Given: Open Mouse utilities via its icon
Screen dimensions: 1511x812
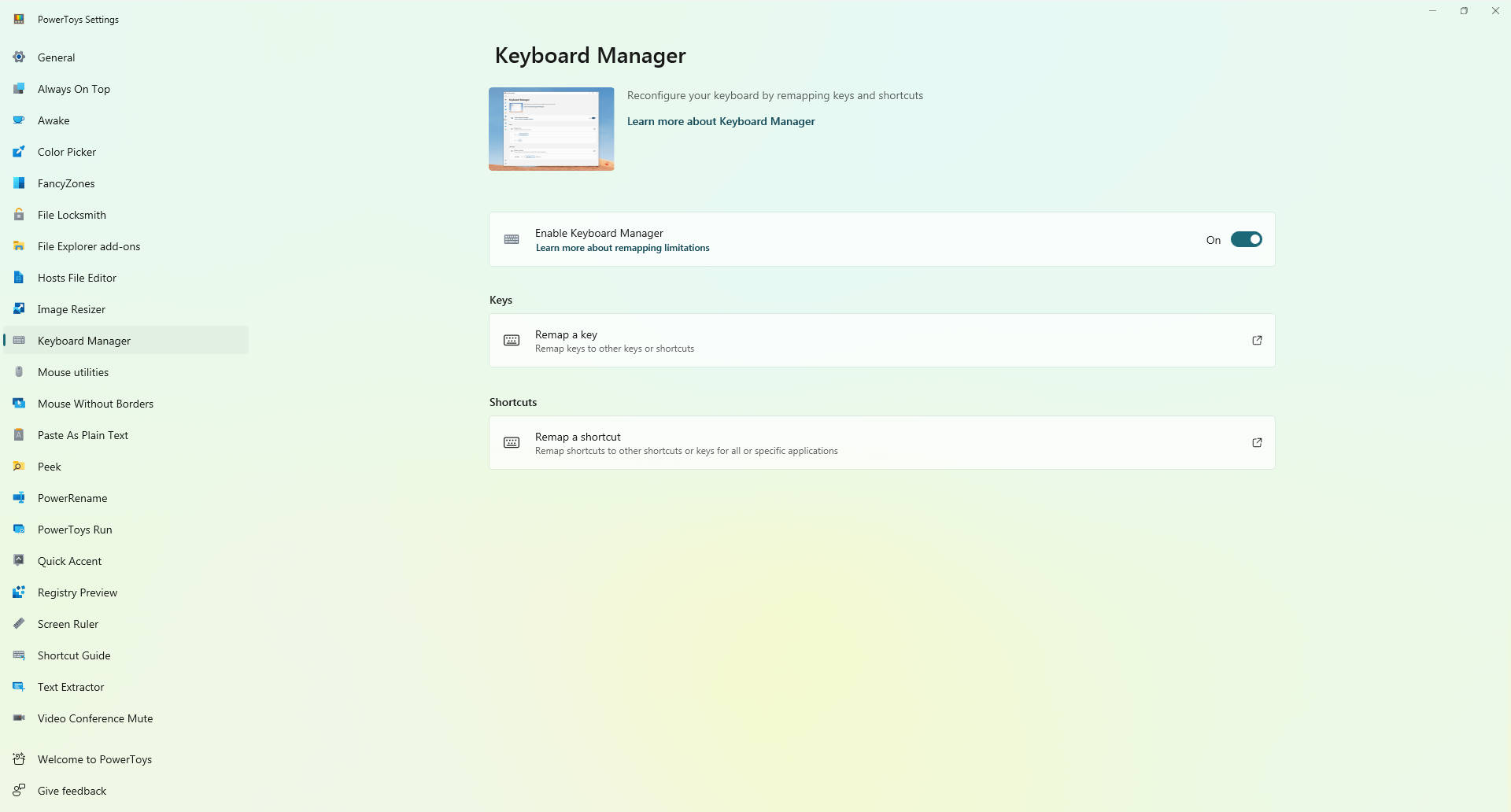Looking at the screenshot, I should (19, 372).
